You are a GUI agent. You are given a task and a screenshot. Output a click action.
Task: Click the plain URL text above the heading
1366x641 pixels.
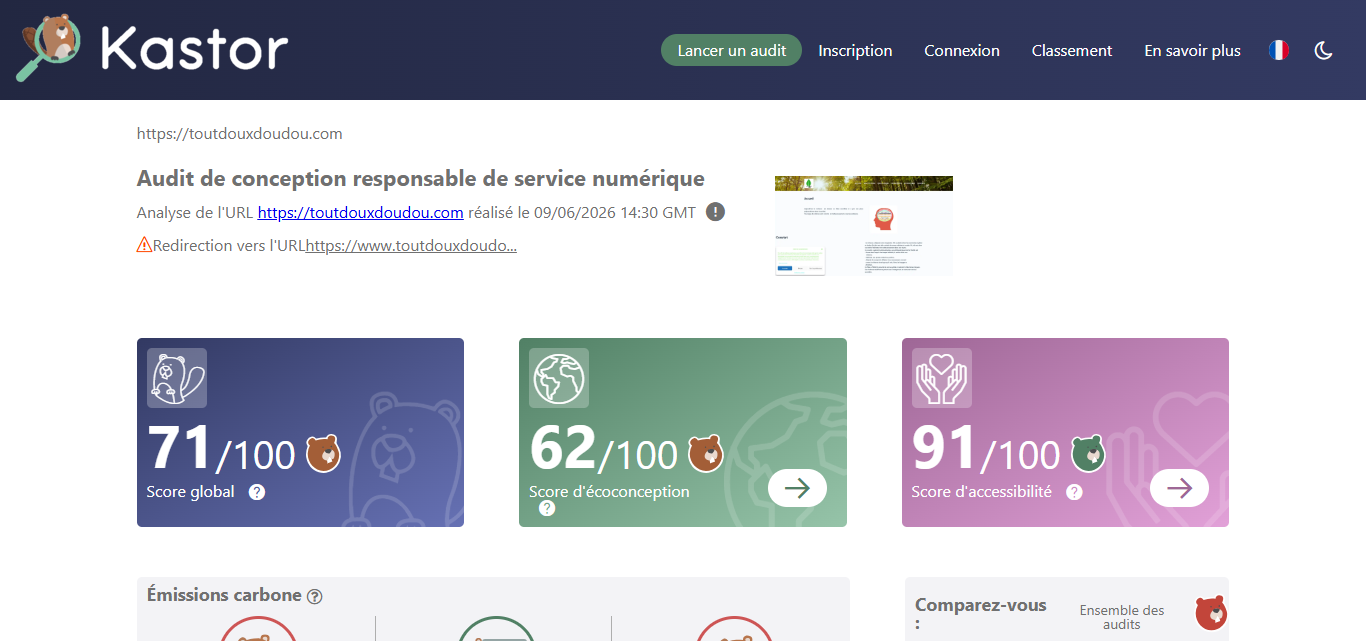(240, 133)
